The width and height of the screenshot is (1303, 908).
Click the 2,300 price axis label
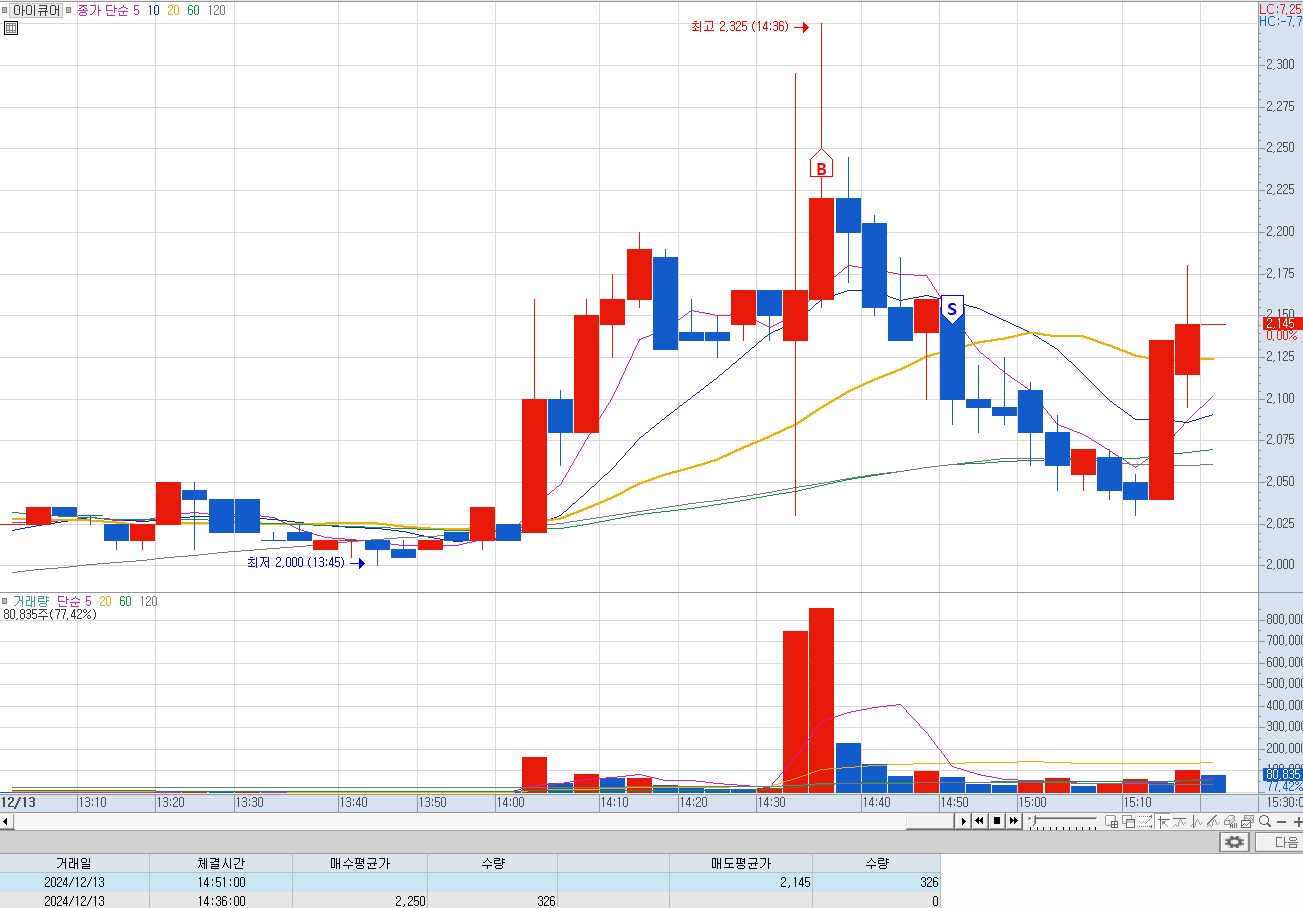tap(1280, 65)
